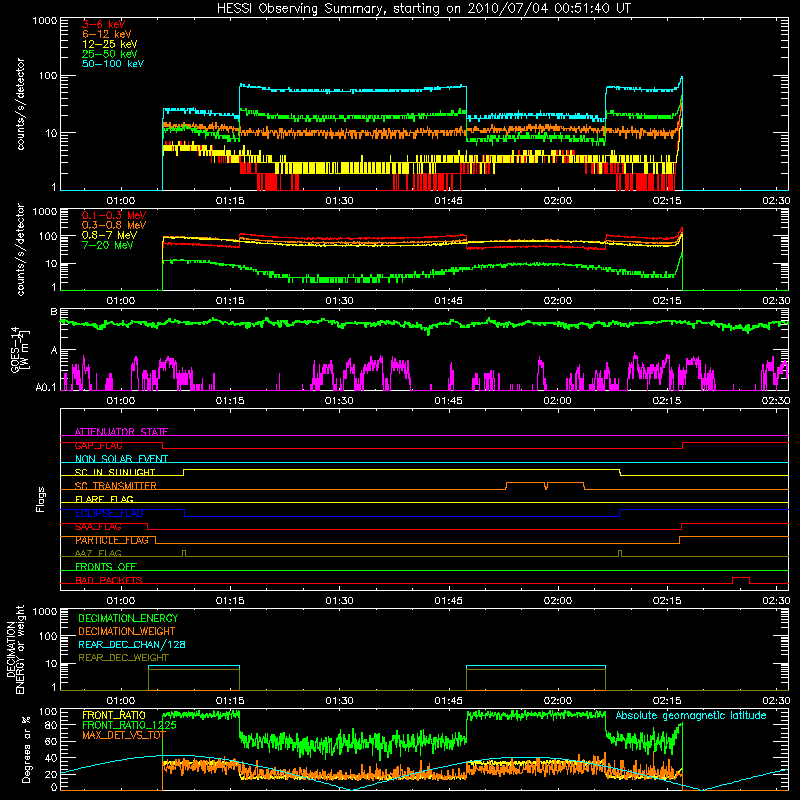Image resolution: width=800 pixels, height=800 pixels.
Task: Click the 25-50 keV legend entry
Action: coord(110,54)
